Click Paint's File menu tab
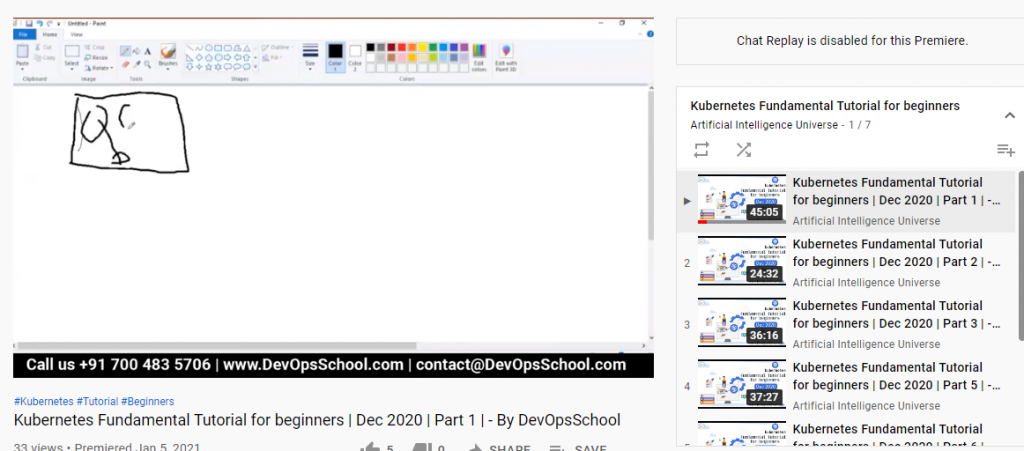This screenshot has width=1024, height=451. click(x=24, y=34)
